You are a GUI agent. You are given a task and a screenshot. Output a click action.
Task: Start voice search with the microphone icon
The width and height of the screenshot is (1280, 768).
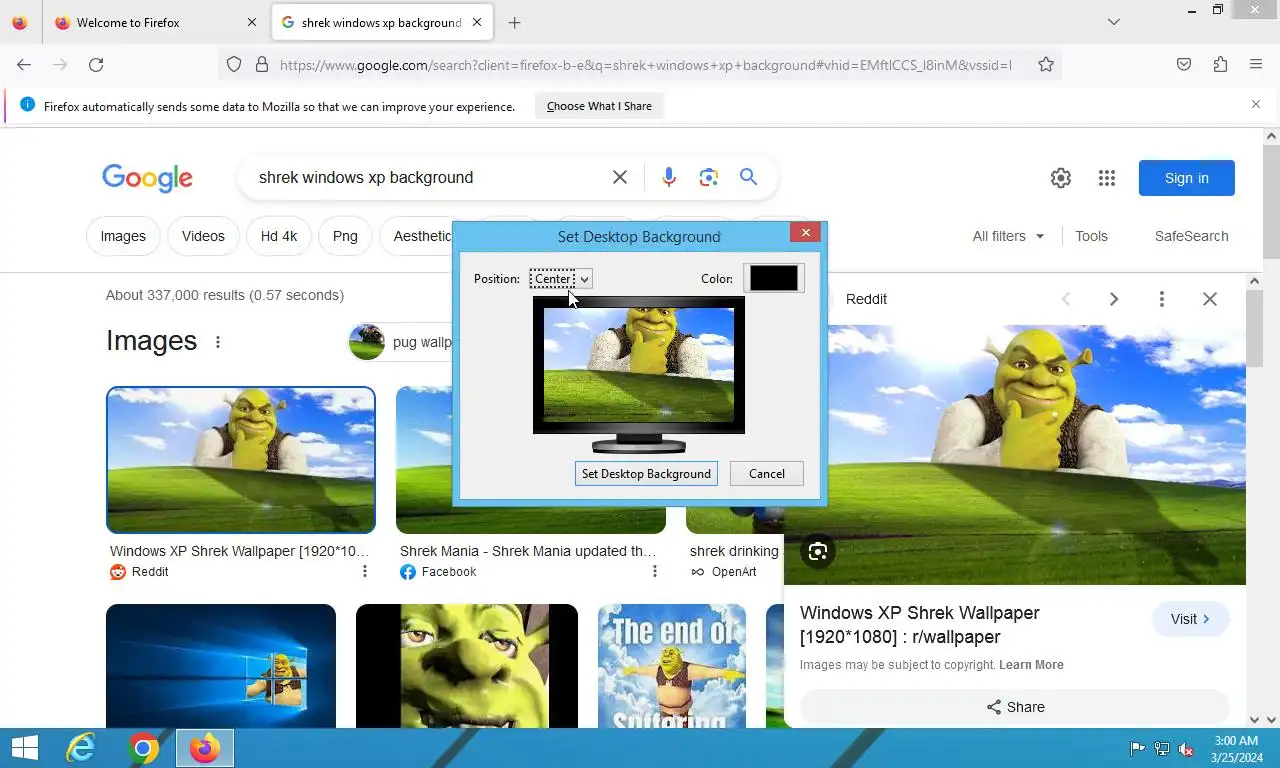tap(669, 177)
